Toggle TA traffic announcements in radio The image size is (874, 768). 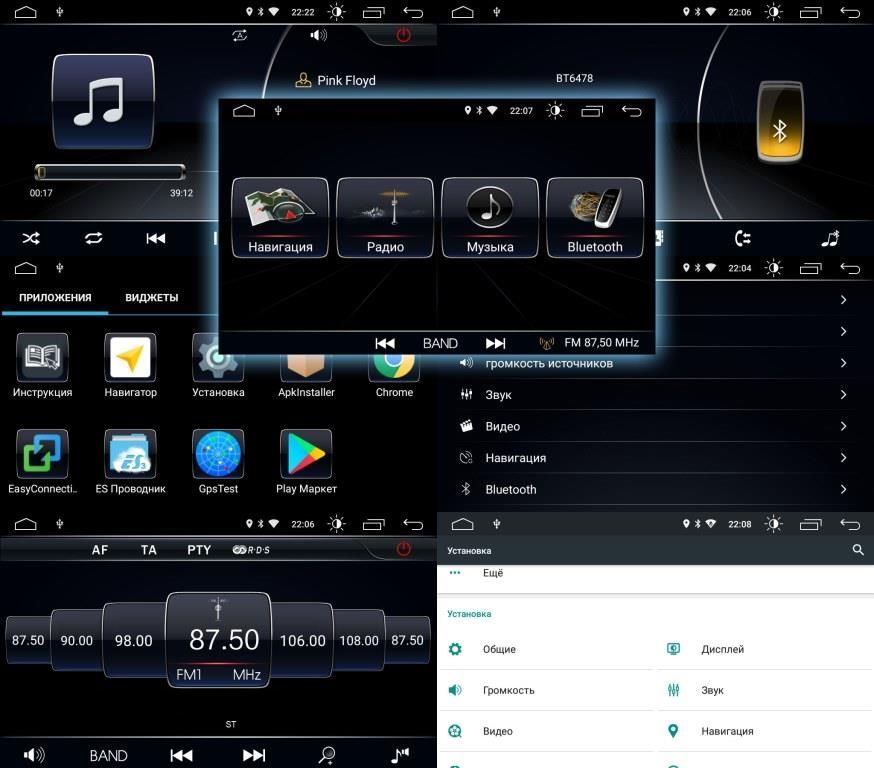149,550
